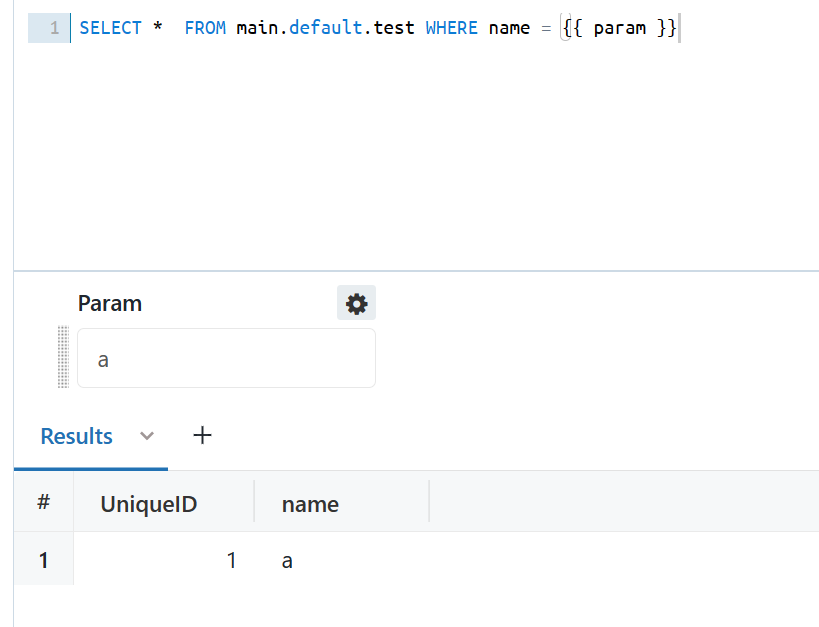Screen dimensions: 819x627
Task: Click the SELECT keyword in the query
Action: 110,28
